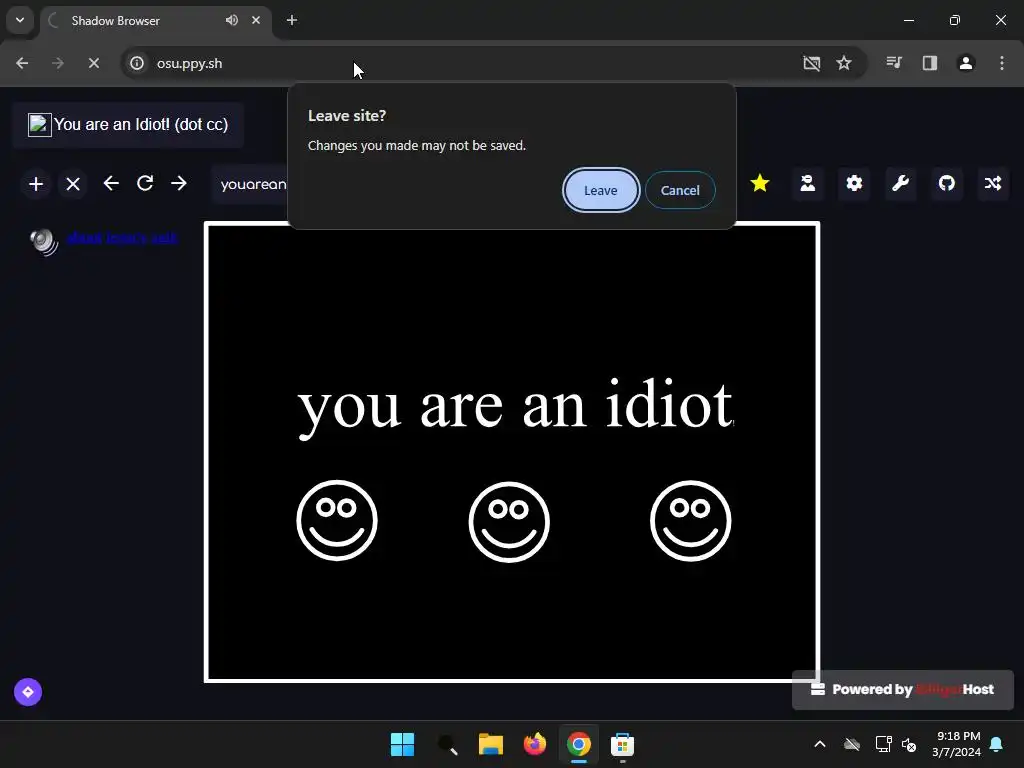The width and height of the screenshot is (1024, 768).
Task: Bookmark this page with star icon
Action: pyautogui.click(x=844, y=63)
